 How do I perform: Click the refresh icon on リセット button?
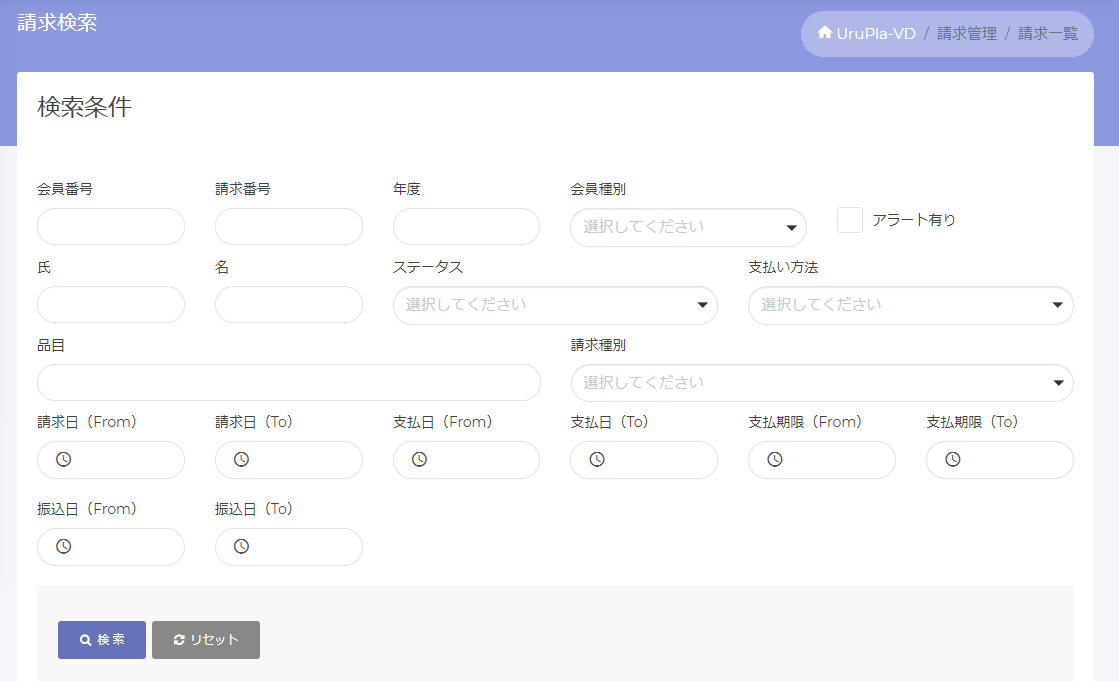click(179, 640)
